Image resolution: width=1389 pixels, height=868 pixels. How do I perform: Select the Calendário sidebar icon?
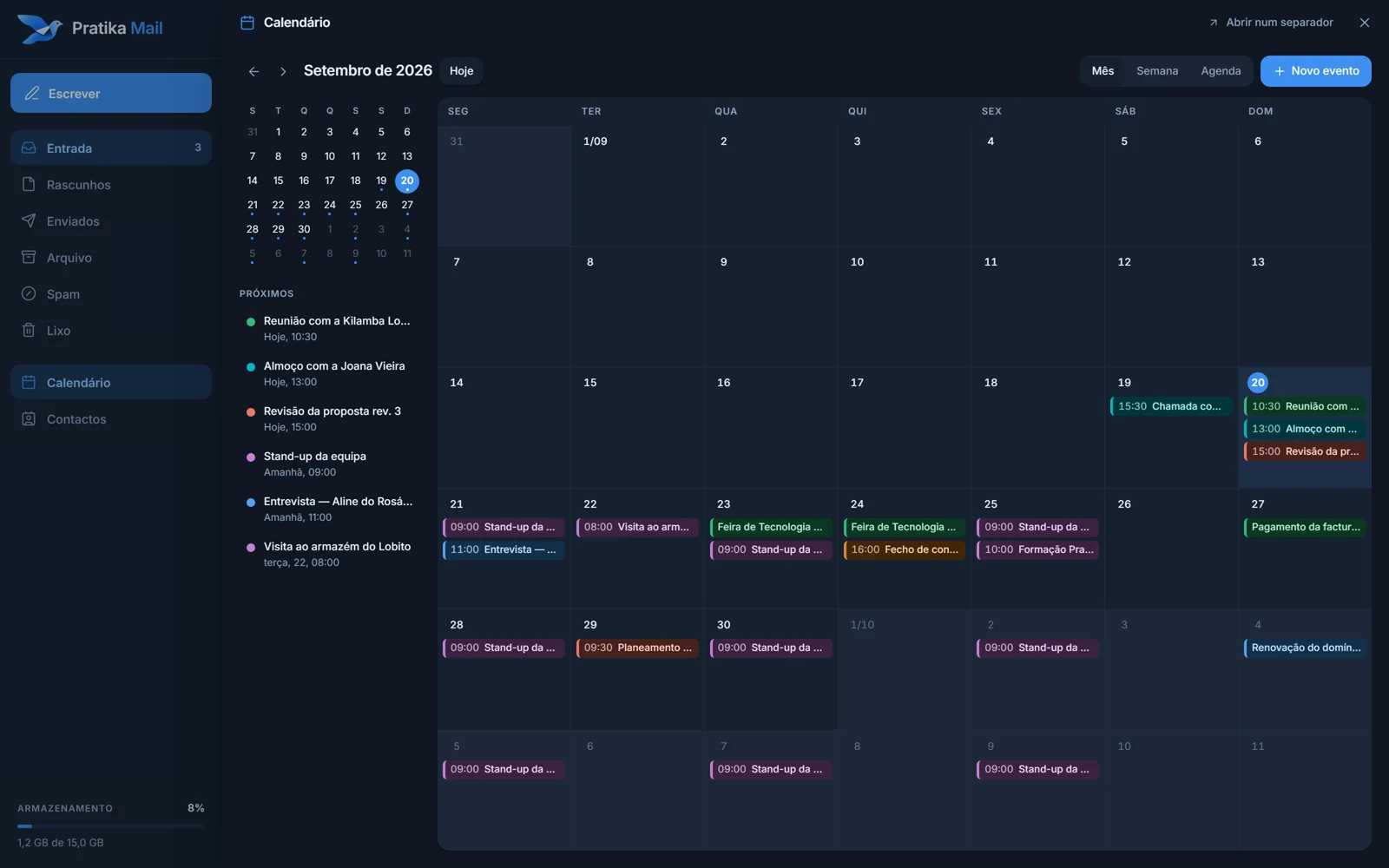point(29,382)
